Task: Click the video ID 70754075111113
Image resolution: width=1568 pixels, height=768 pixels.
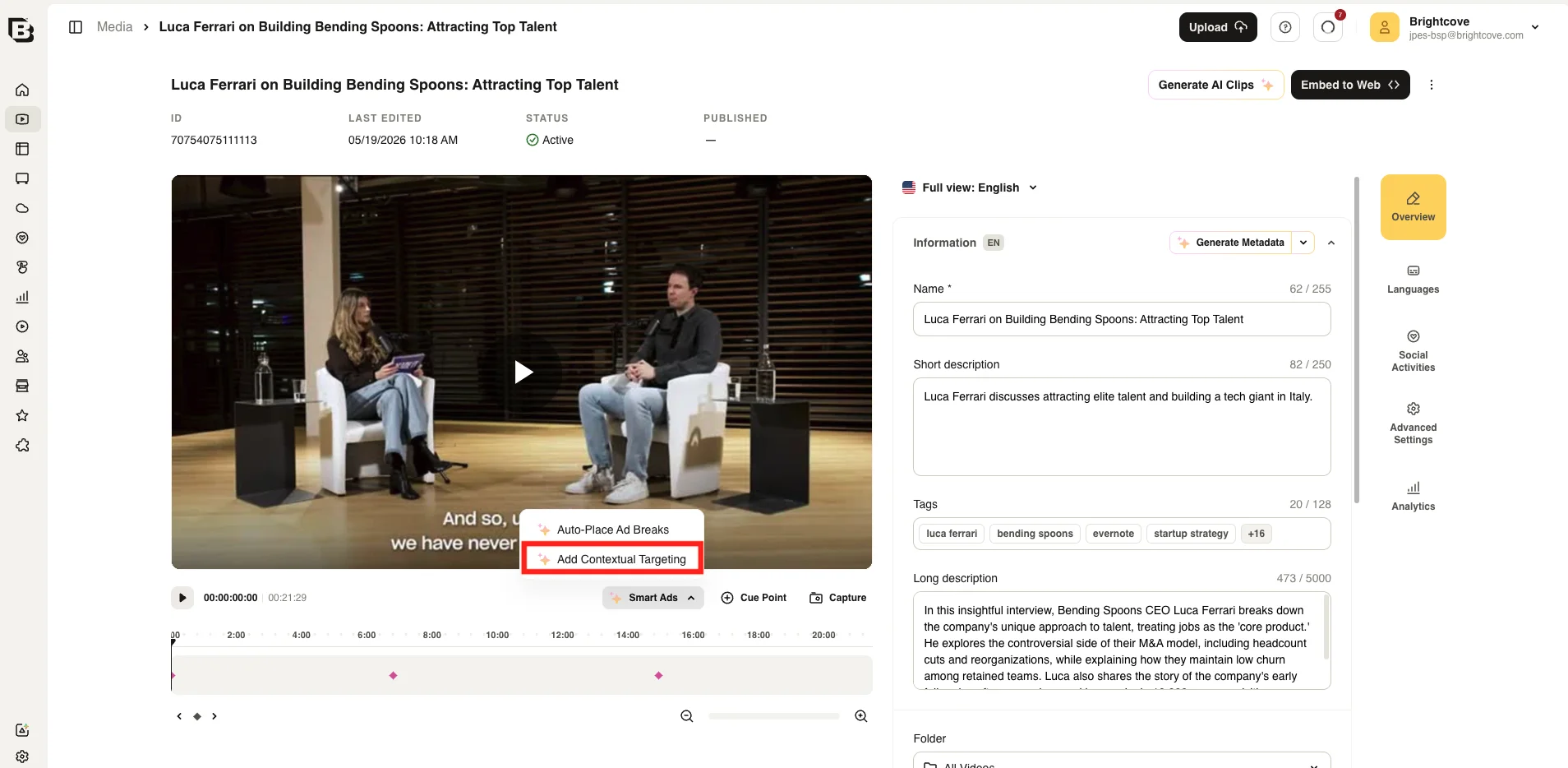Action: [214, 140]
